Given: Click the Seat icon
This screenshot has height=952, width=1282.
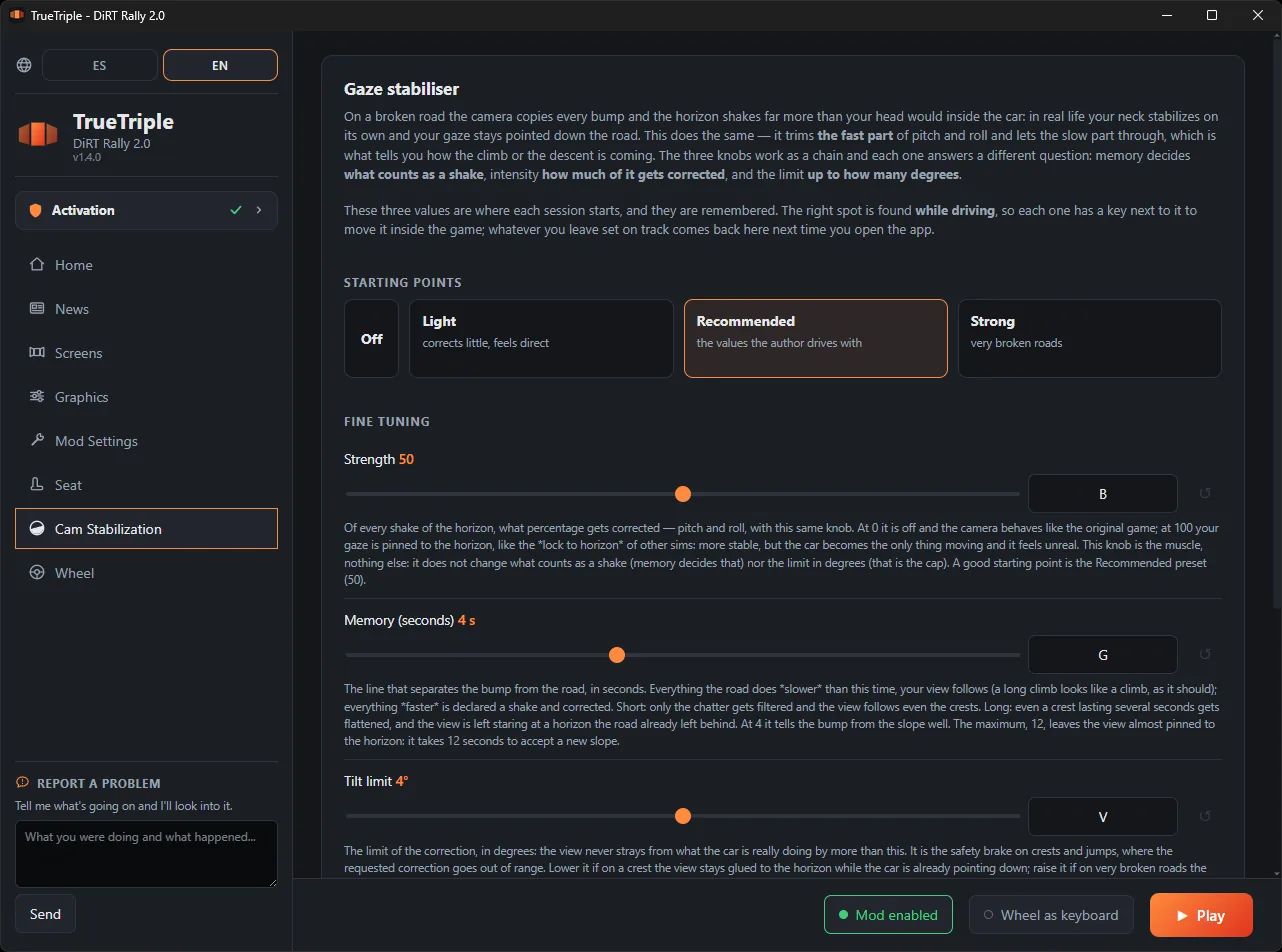Looking at the screenshot, I should 37,485.
